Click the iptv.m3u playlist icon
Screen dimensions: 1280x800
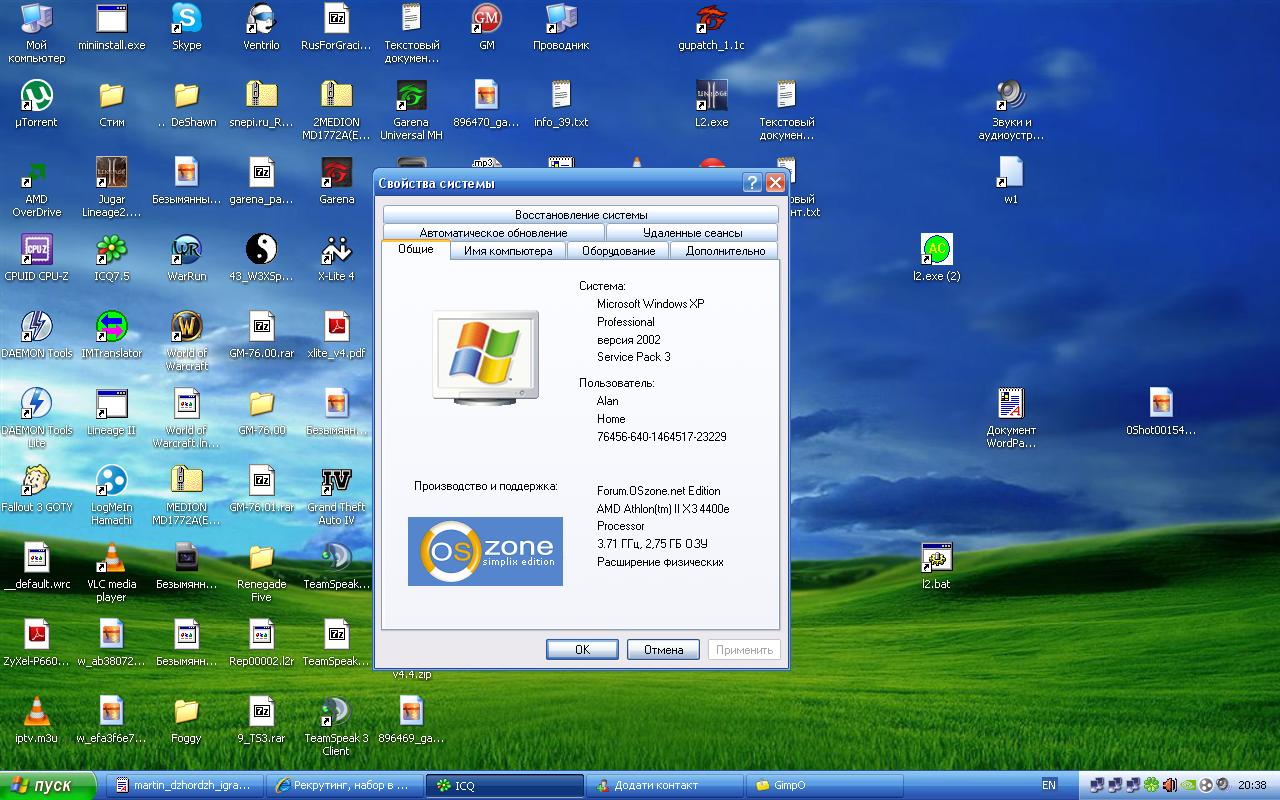(36, 720)
